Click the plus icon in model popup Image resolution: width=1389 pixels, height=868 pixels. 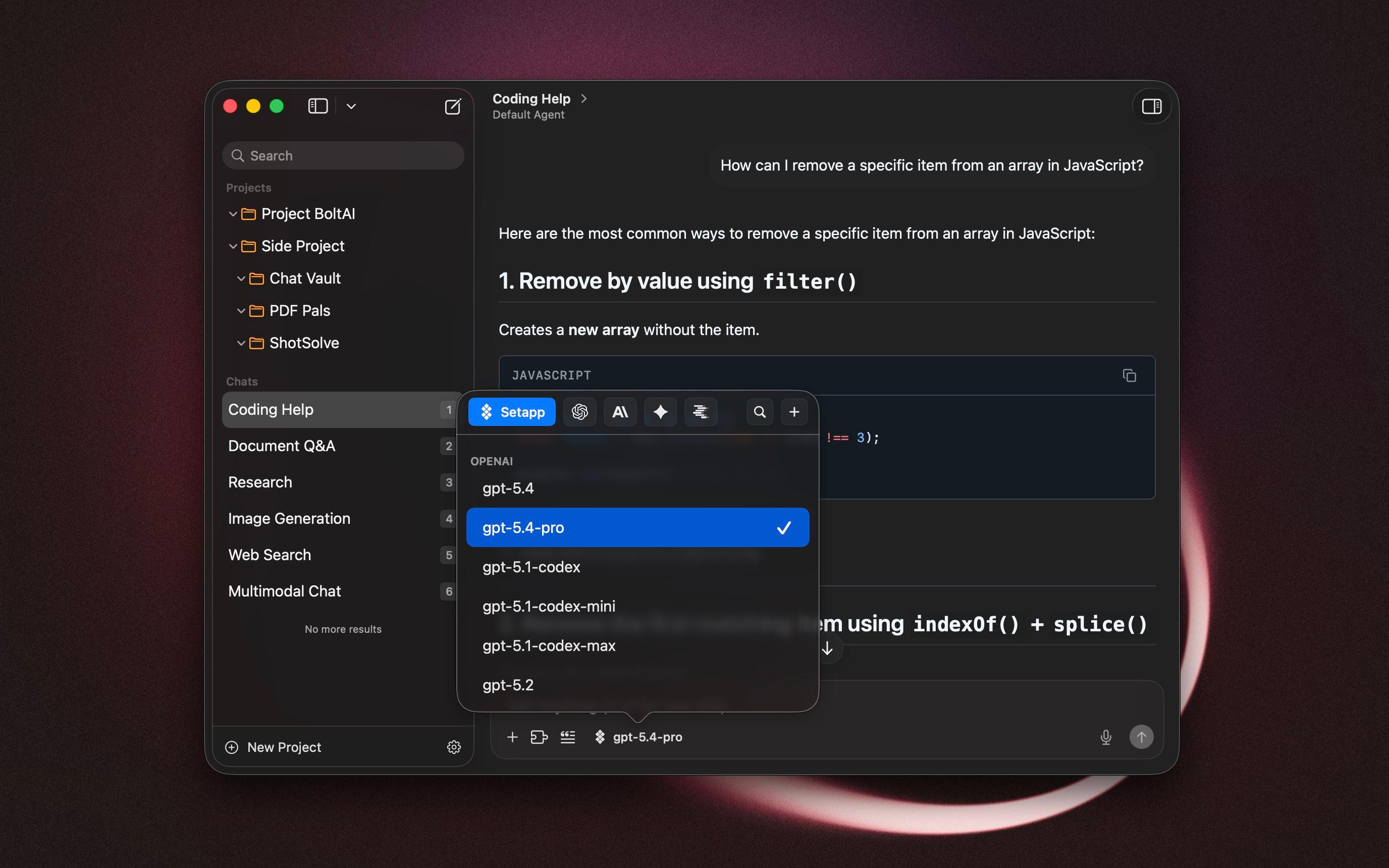tap(794, 412)
